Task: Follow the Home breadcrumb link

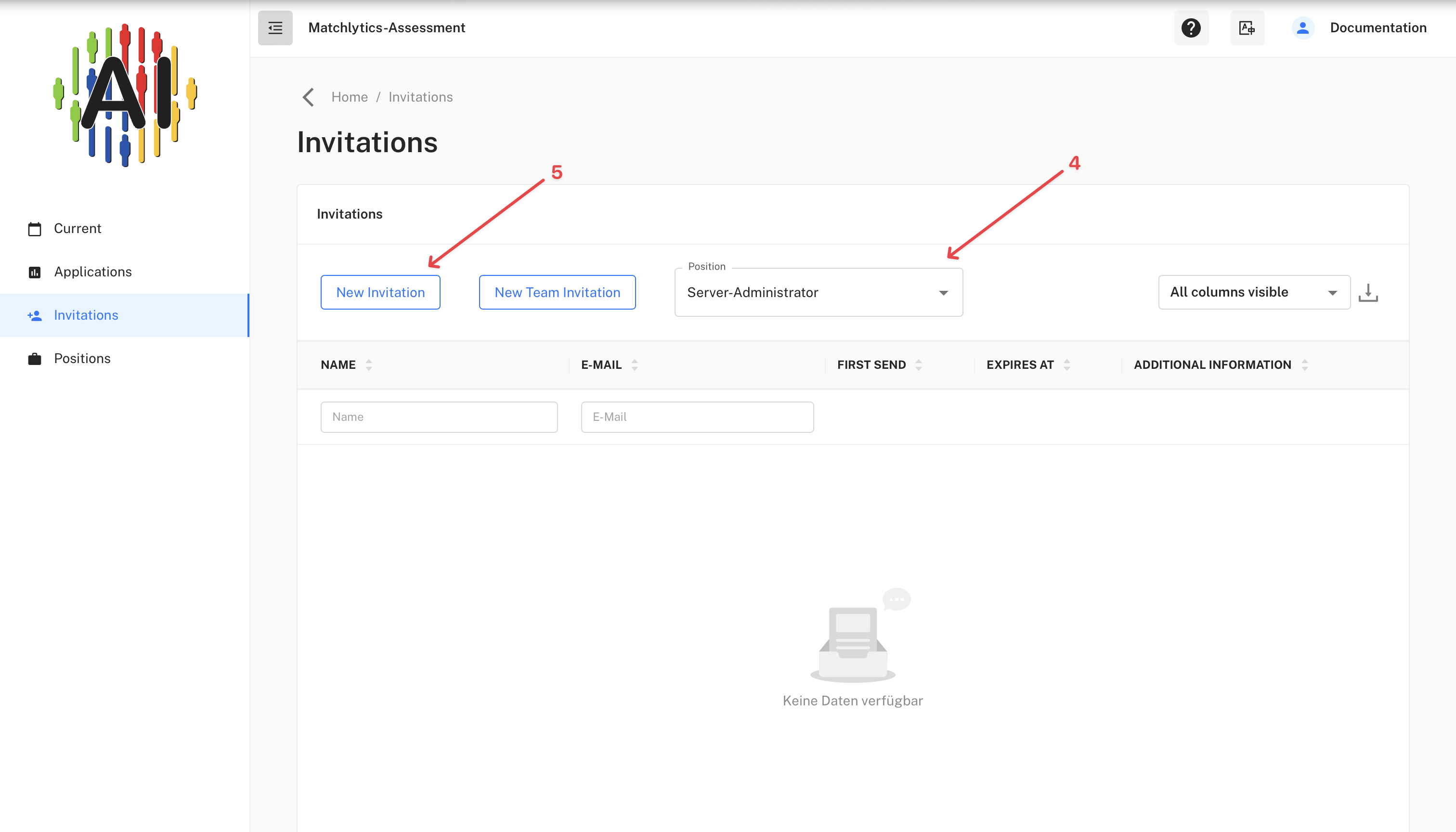Action: coord(349,97)
